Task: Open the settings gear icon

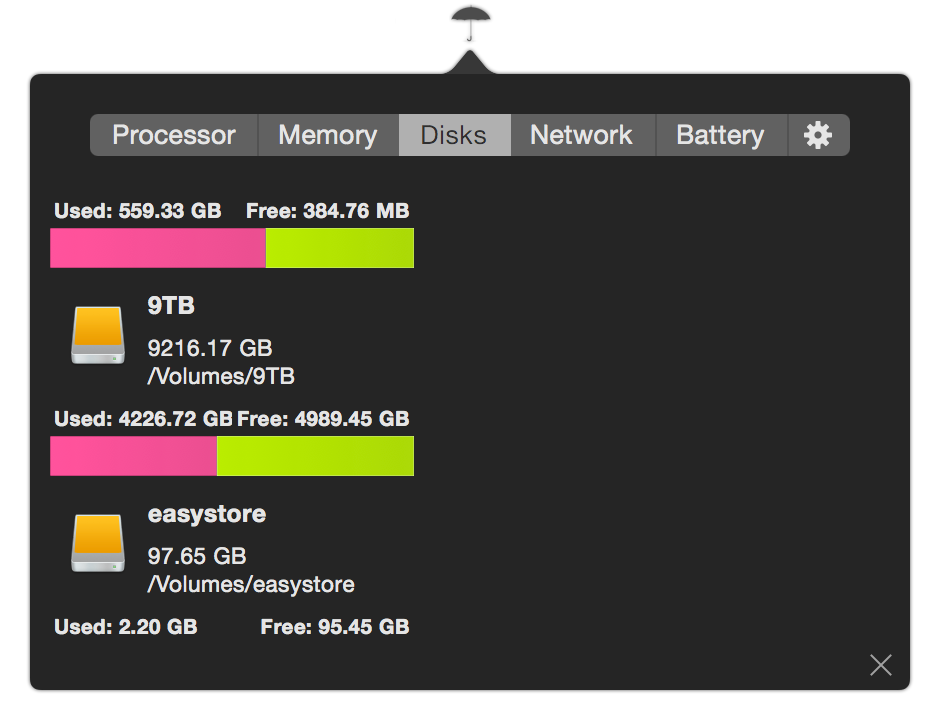Action: pos(818,135)
